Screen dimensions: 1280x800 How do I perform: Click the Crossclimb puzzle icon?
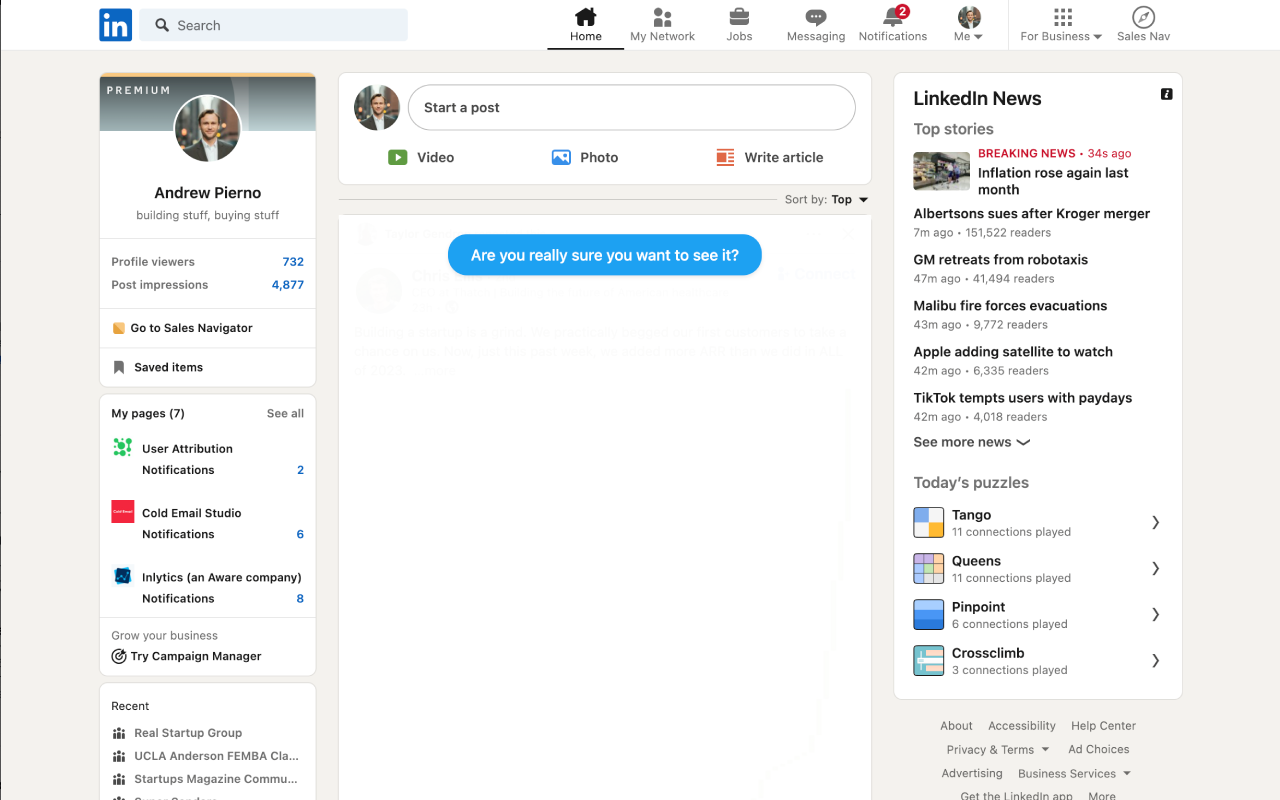point(929,660)
